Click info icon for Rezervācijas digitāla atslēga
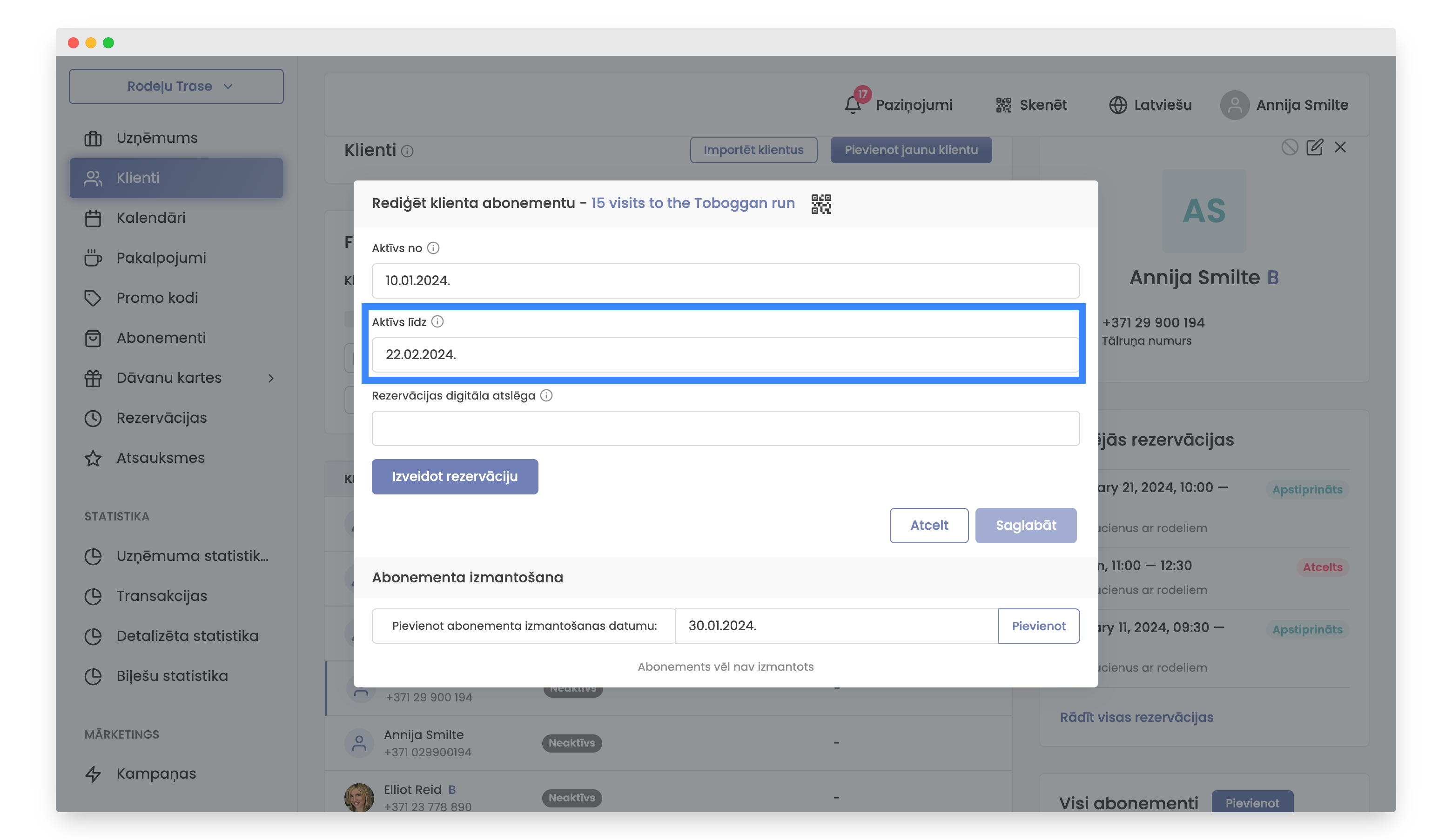This screenshot has width=1452, height=840. tap(546, 395)
